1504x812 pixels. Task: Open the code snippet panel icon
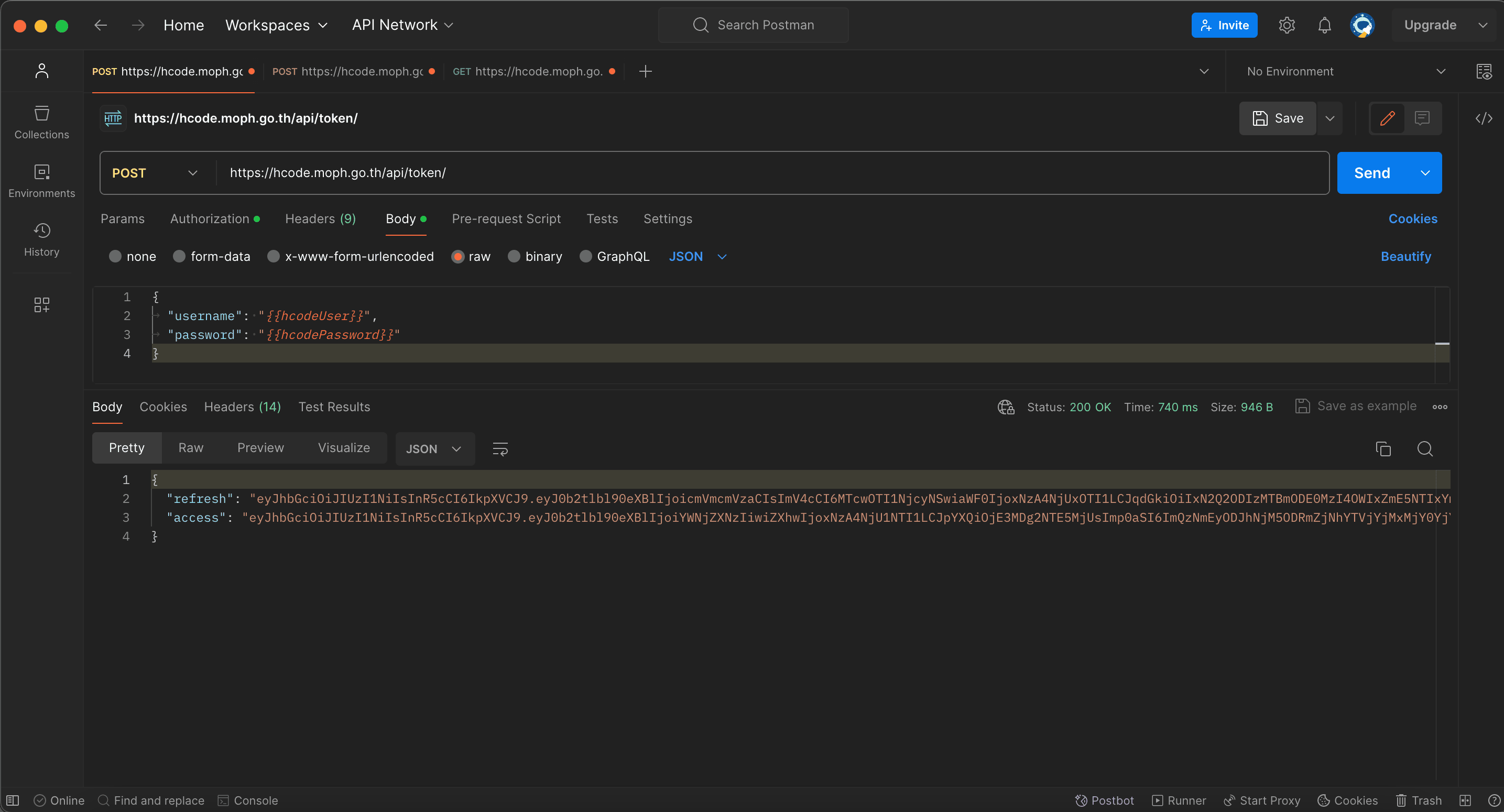point(1484,118)
